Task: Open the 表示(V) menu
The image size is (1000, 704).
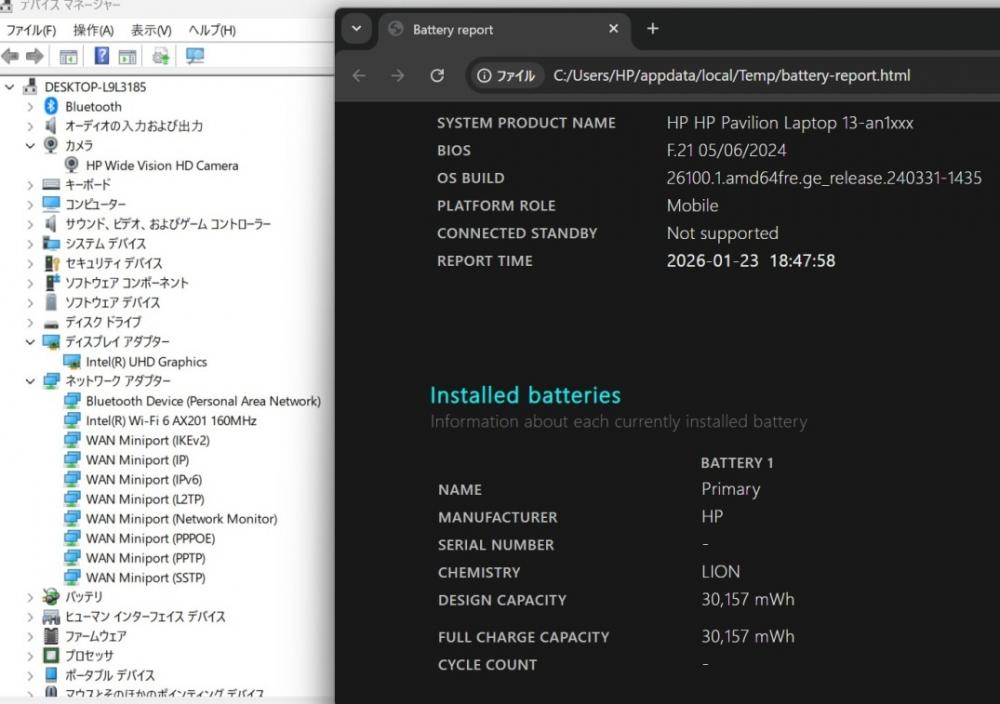Action: pyautogui.click(x=151, y=30)
